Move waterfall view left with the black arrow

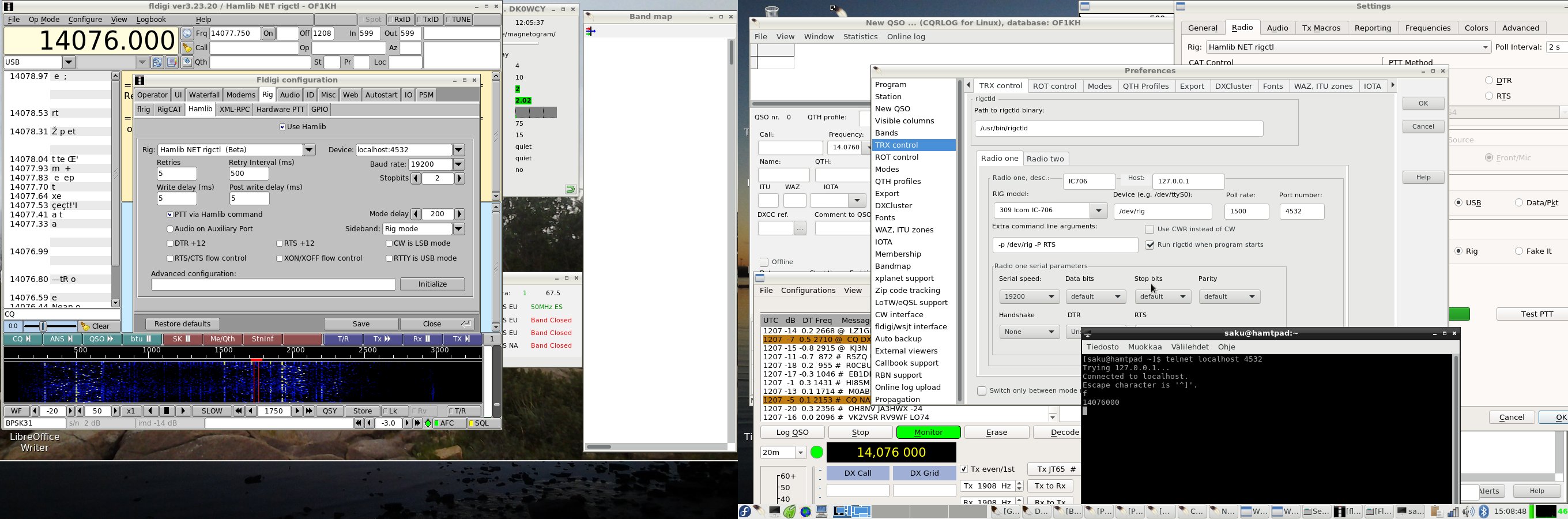[150, 411]
